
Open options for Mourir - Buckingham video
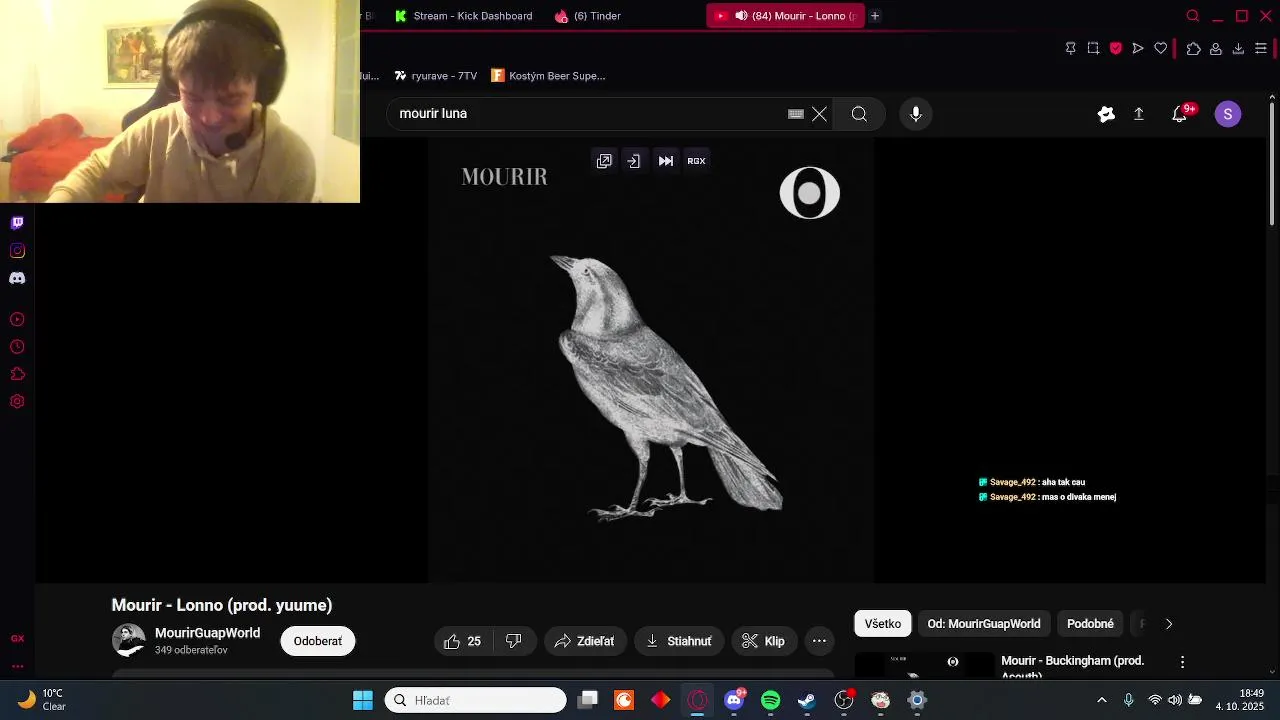1182,662
